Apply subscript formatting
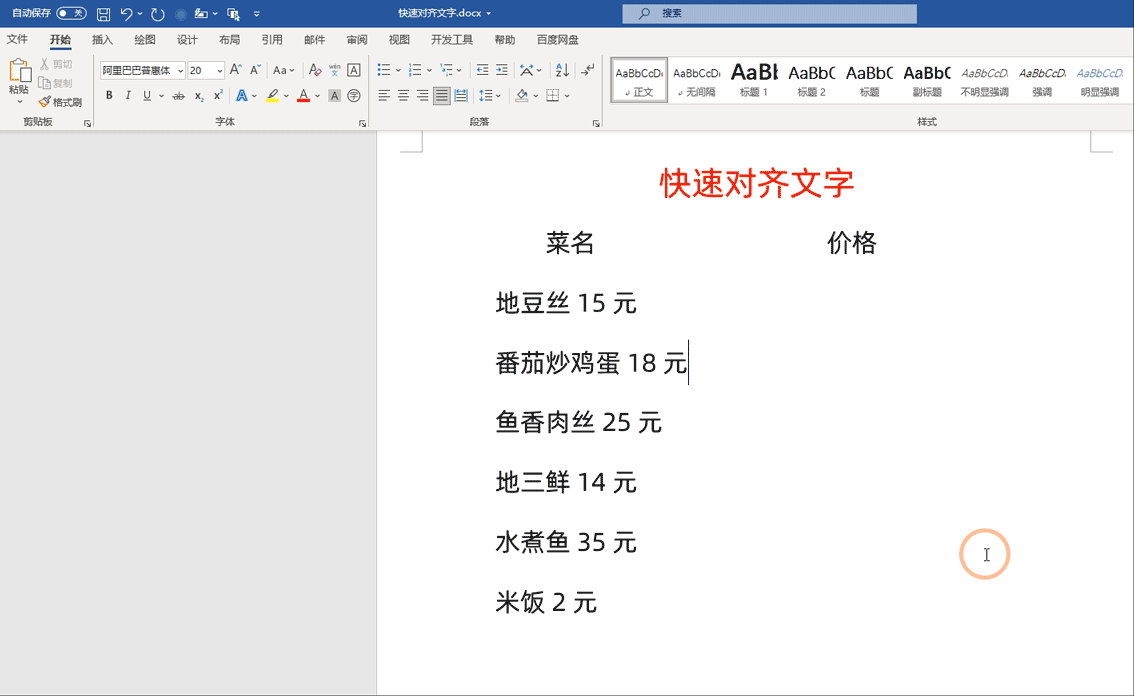Screen dimensions: 1134x696 click(x=199, y=96)
